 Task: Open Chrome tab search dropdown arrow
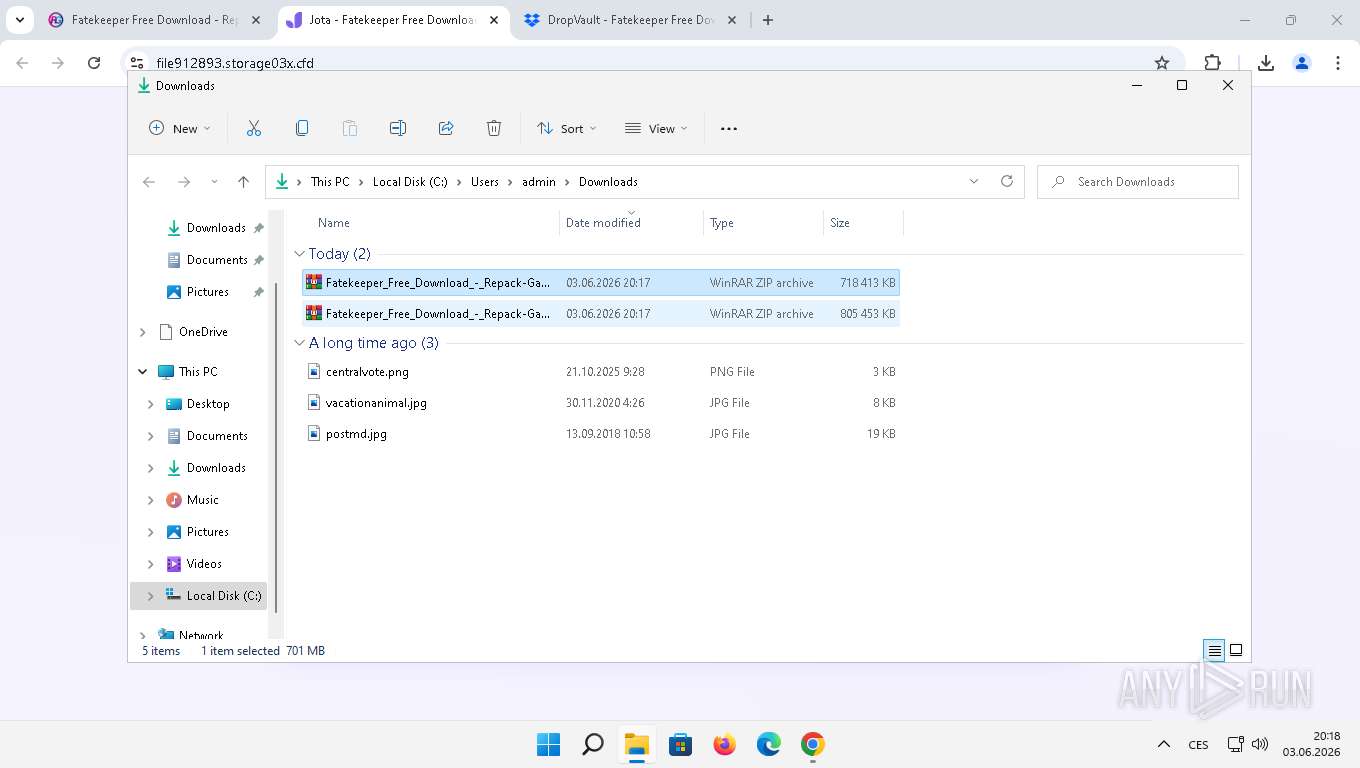coord(20,20)
